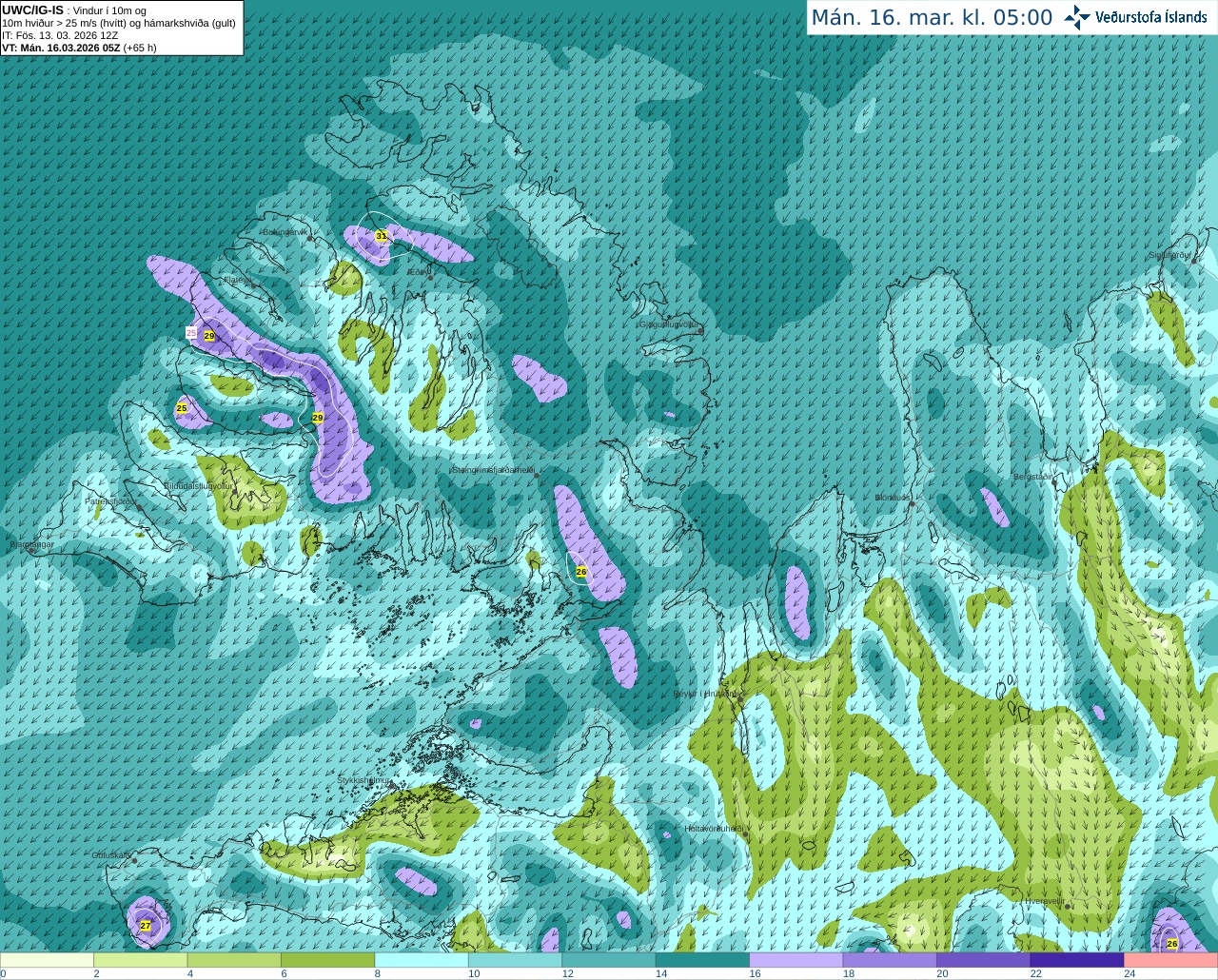Click the yellow gust marker 31
This screenshot has width=1218, height=980.
tap(382, 235)
